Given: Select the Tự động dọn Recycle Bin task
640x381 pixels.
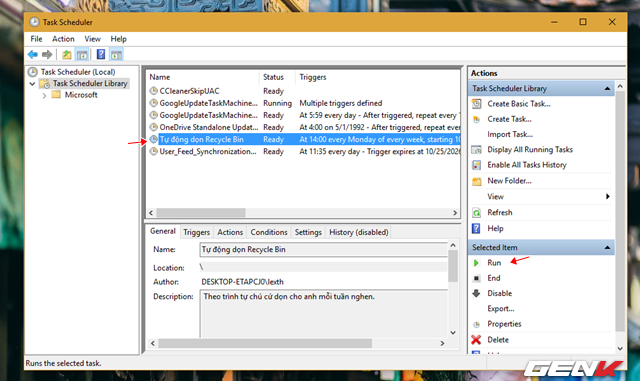Looking at the screenshot, I should pos(304,139).
